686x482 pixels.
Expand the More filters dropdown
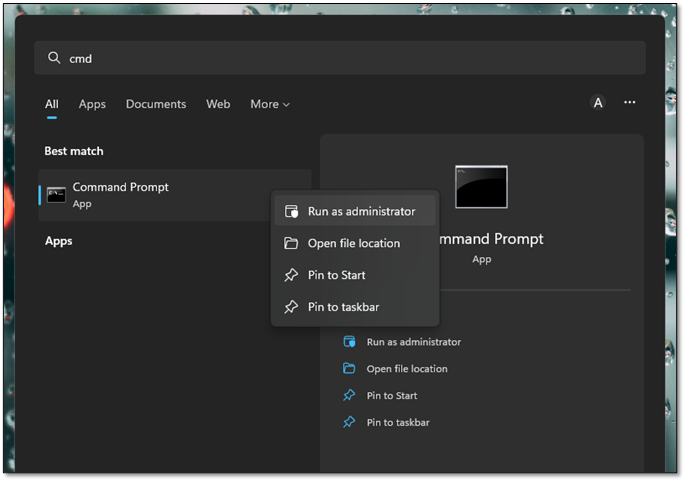click(x=270, y=104)
